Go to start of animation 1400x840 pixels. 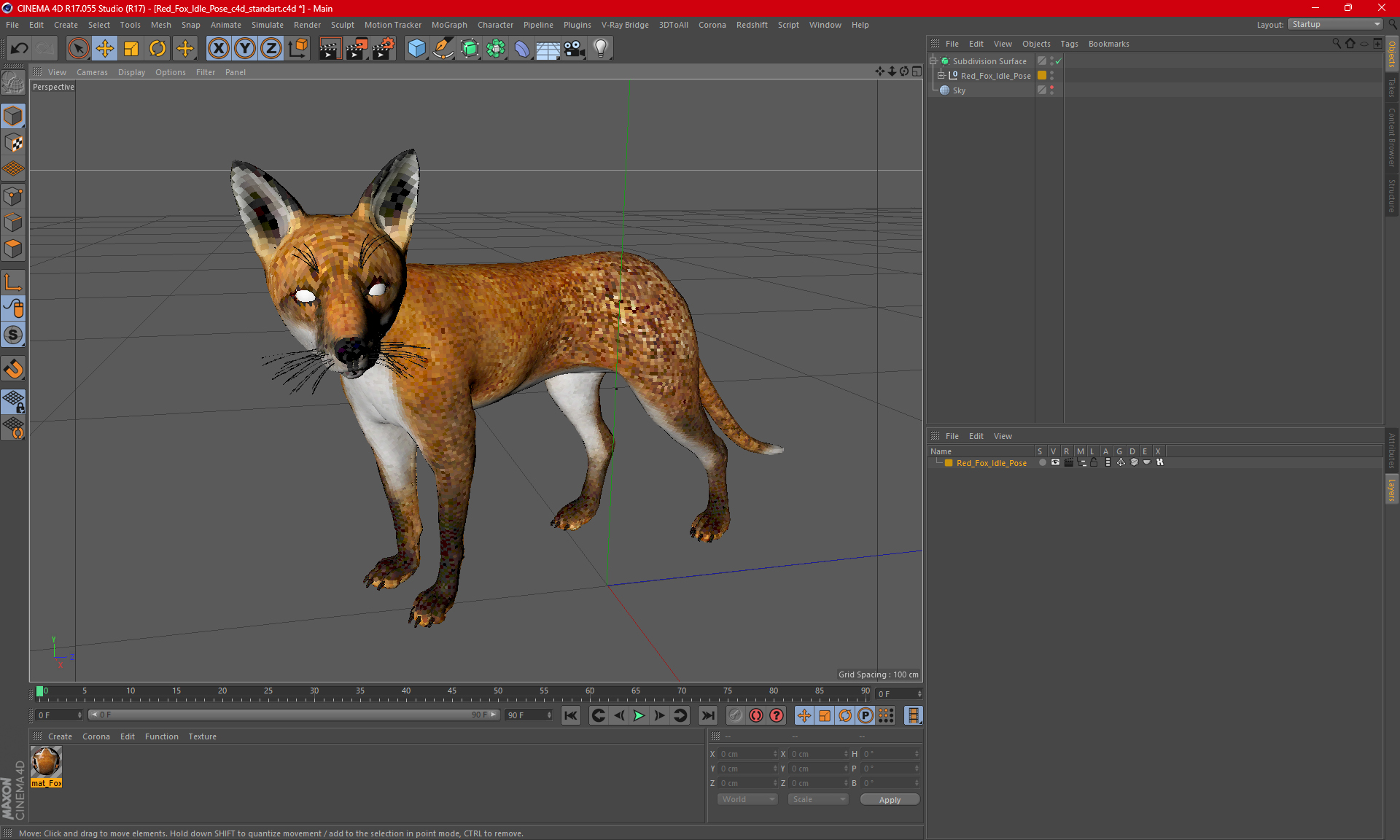click(571, 716)
